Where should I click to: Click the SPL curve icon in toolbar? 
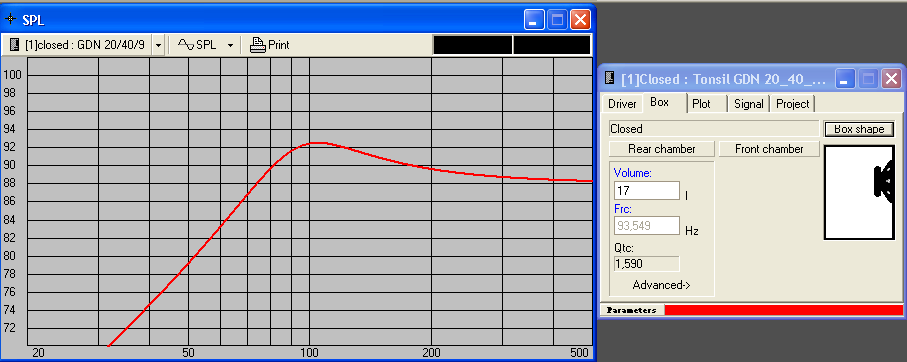click(x=185, y=45)
